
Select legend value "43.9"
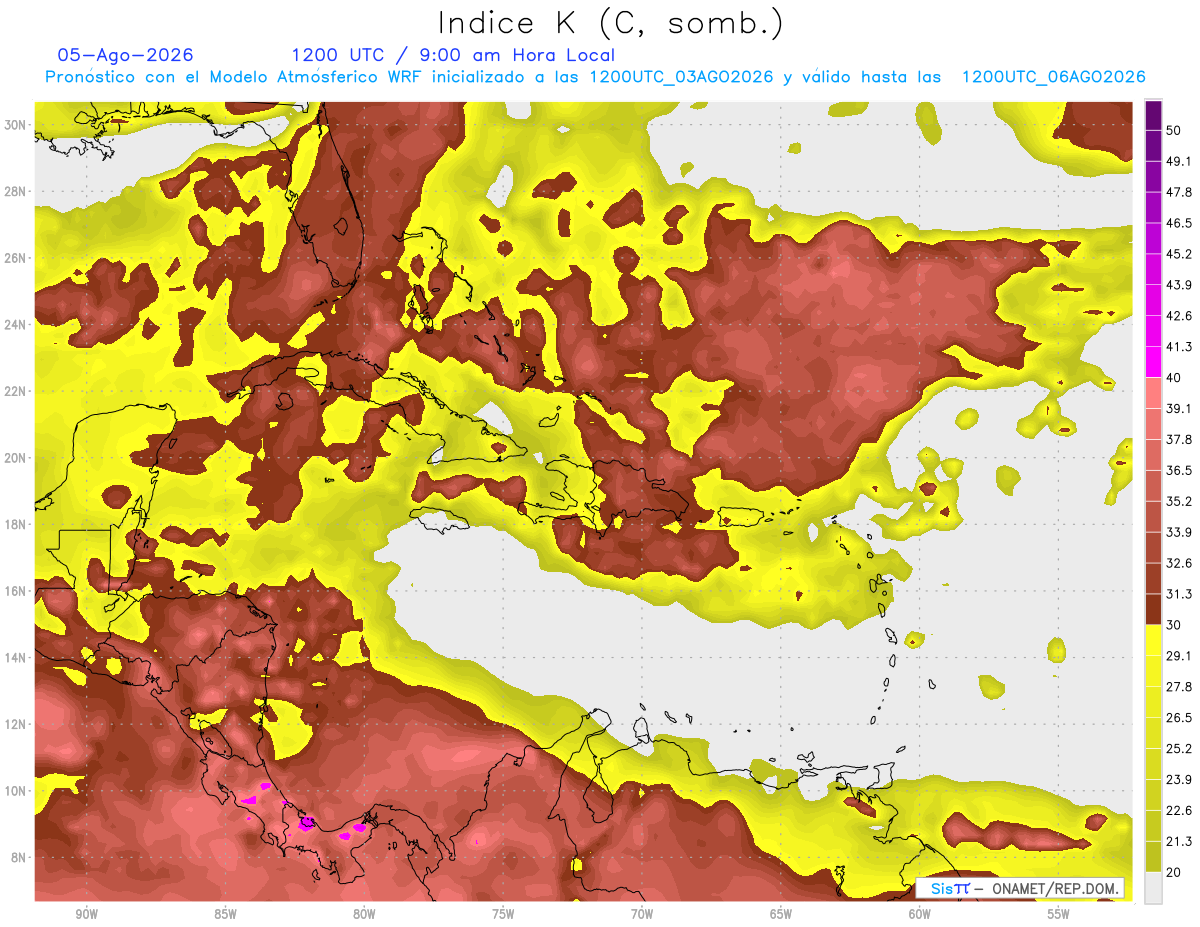(x=1179, y=285)
